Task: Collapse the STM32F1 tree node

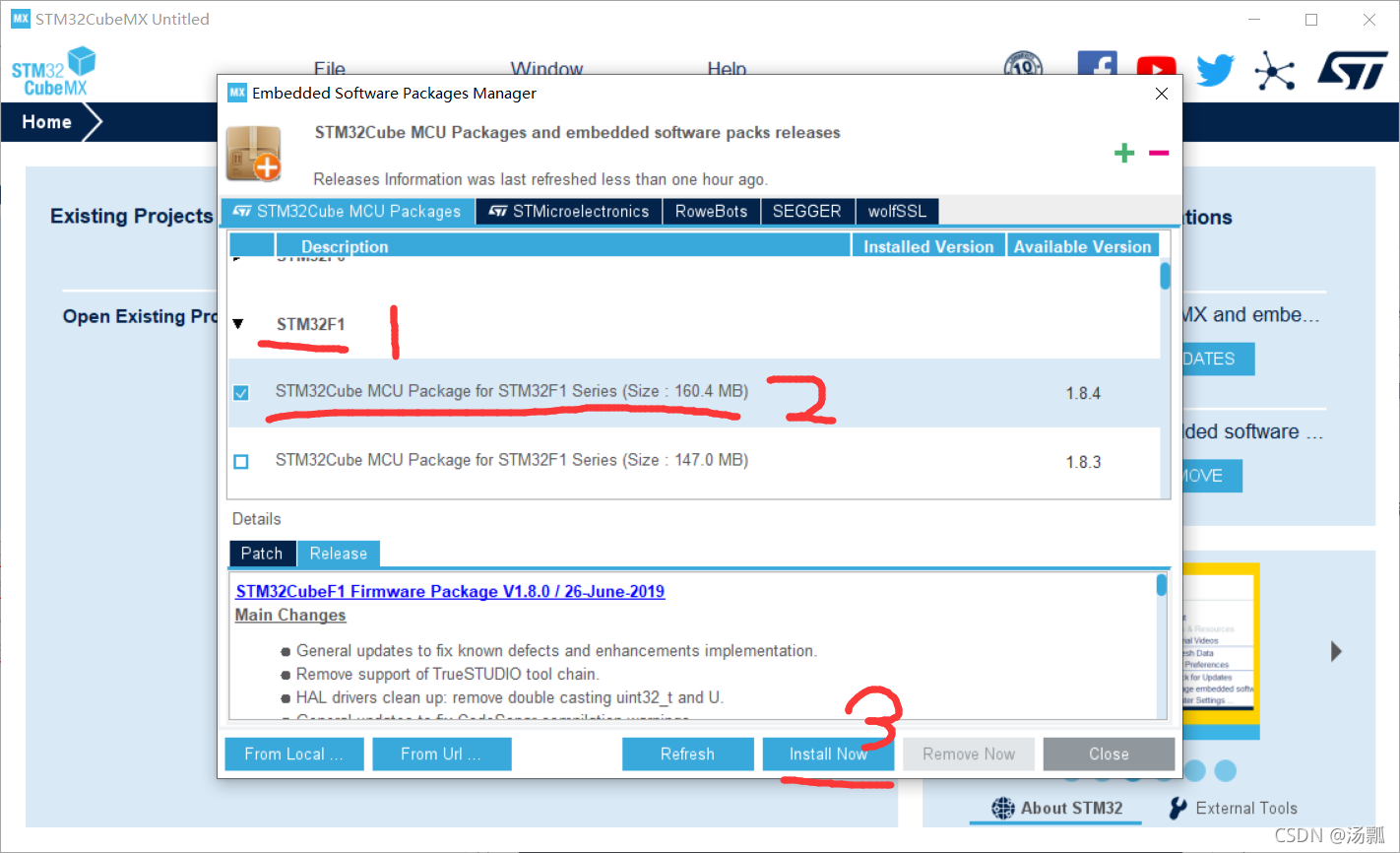Action: coord(237,324)
